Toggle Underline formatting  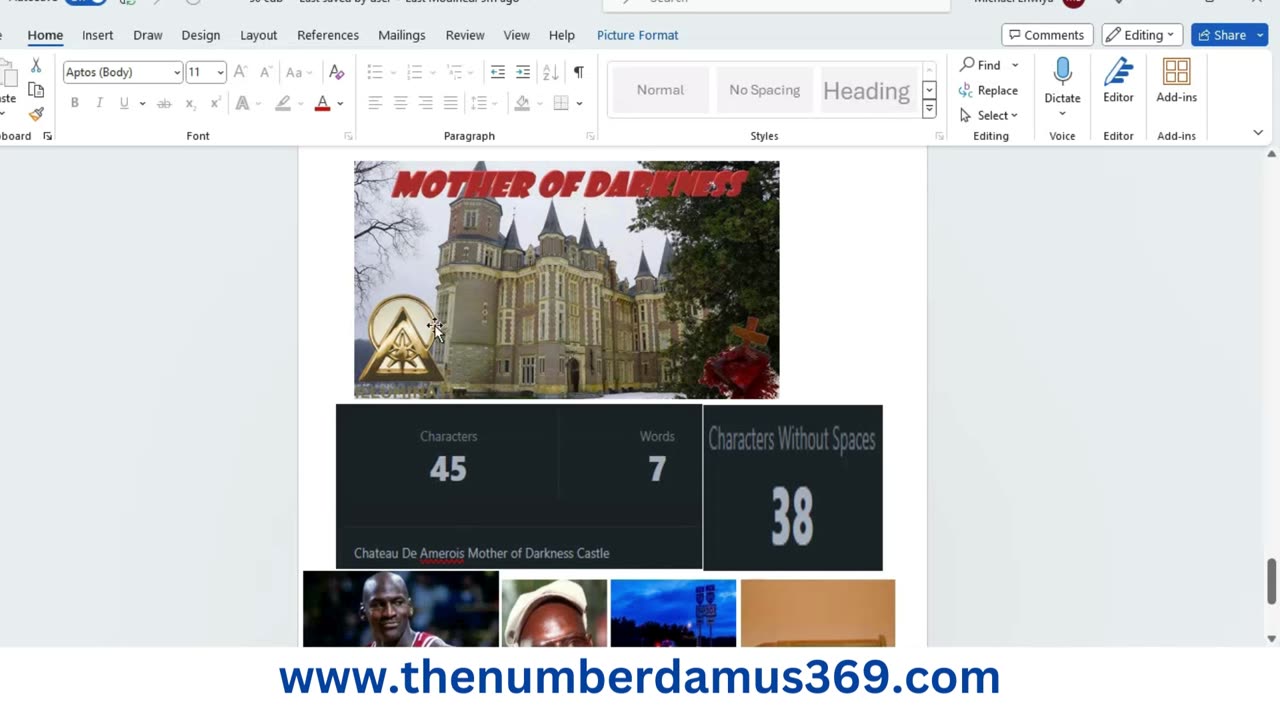tap(124, 103)
